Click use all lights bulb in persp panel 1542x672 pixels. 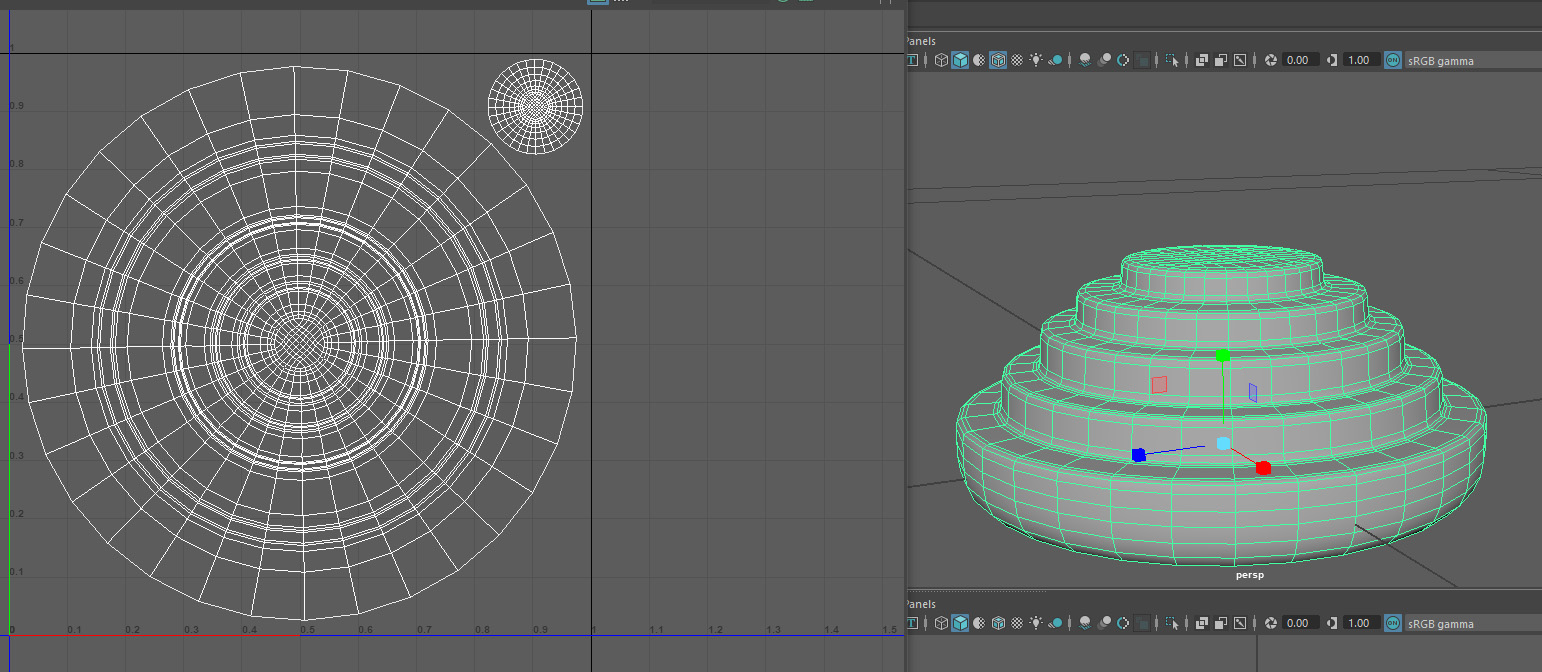pyautogui.click(x=1036, y=60)
